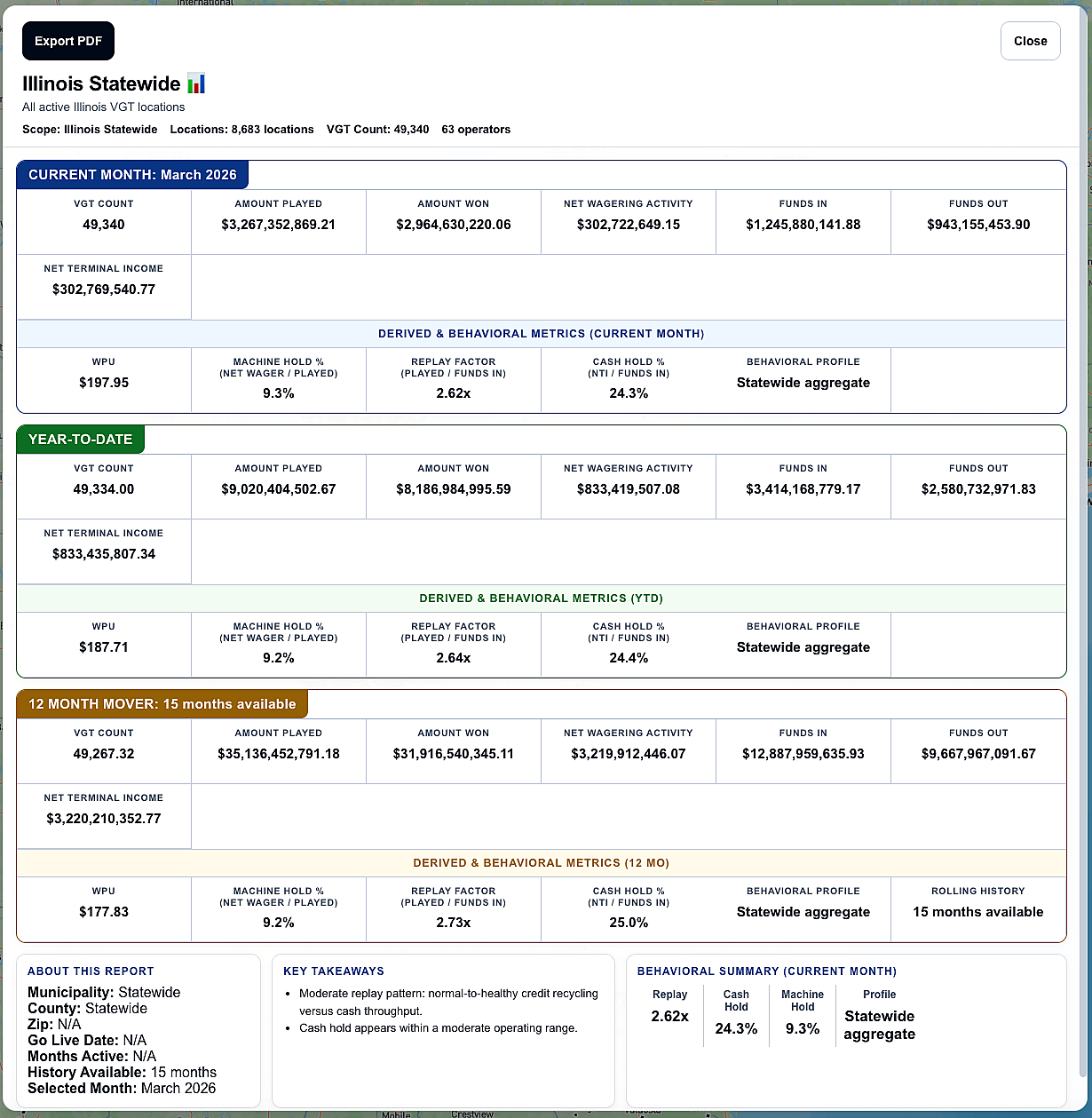Click Behavioral Summary Machine Hold 9.3%
The image size is (1092, 1118).
803,1028
